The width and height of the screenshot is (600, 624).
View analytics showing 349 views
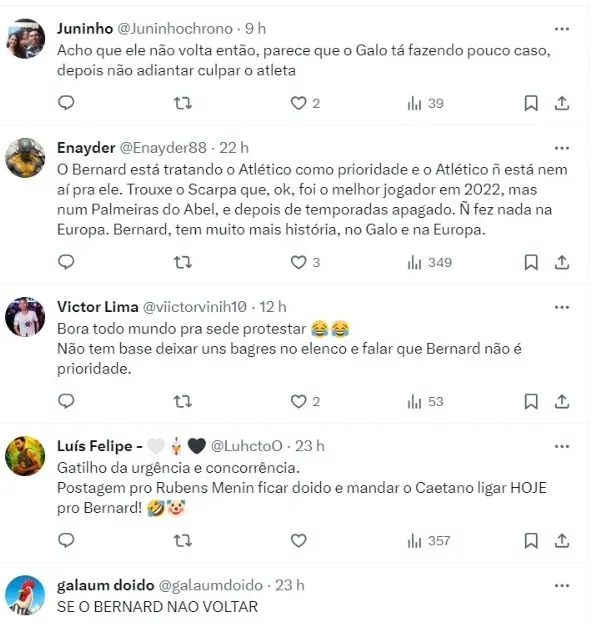click(430, 263)
